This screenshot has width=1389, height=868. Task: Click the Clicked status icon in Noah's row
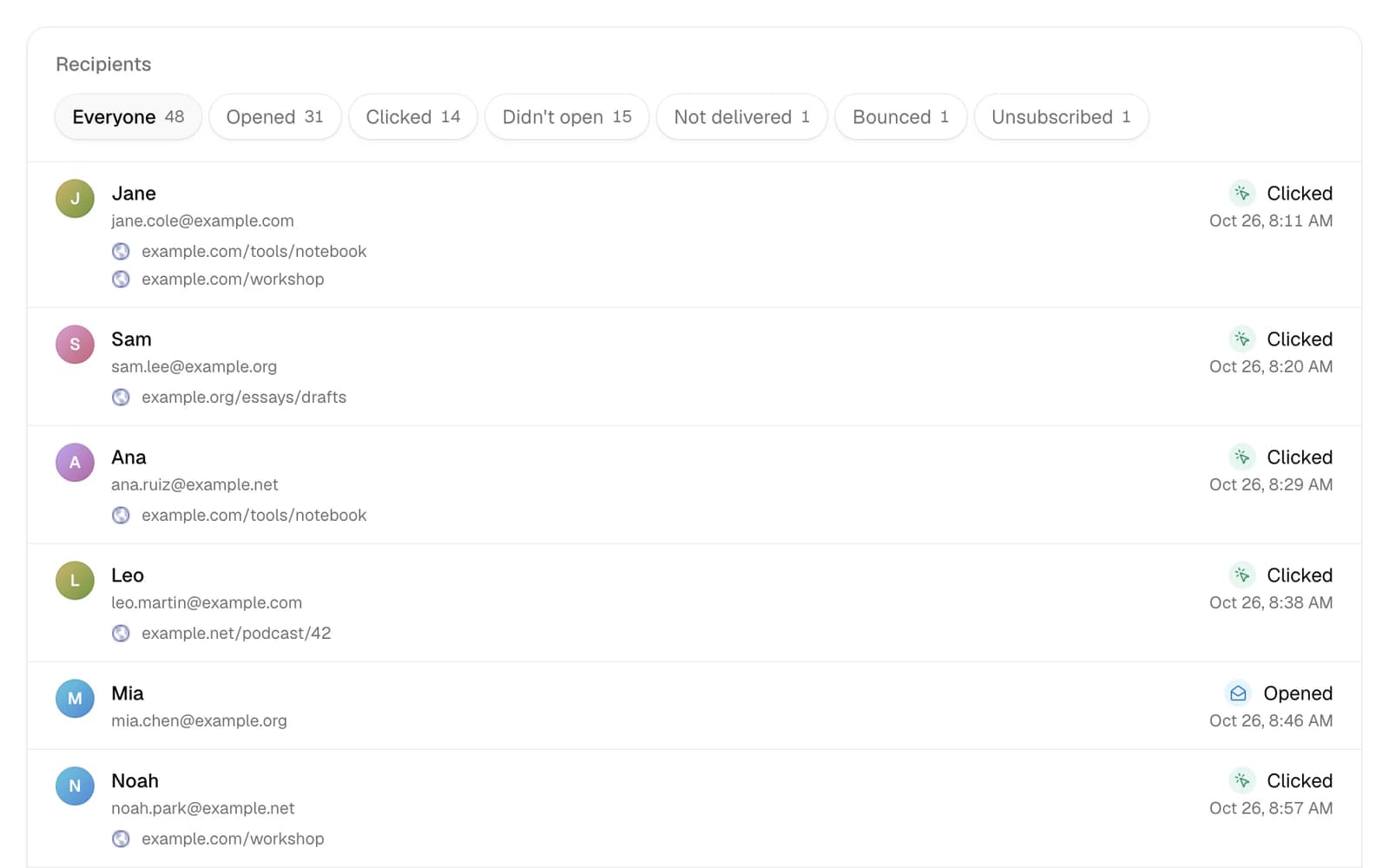[1242, 780]
